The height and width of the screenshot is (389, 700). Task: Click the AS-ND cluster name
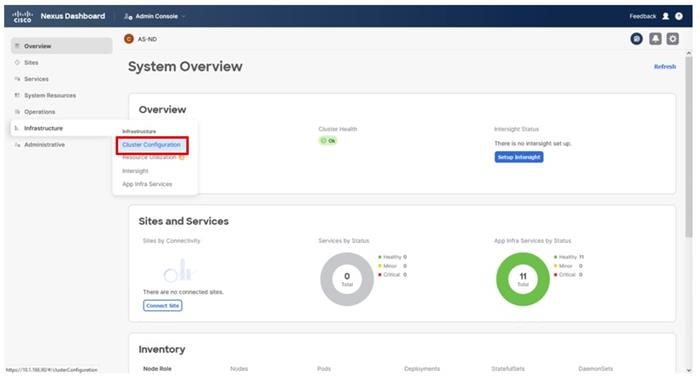147,39
